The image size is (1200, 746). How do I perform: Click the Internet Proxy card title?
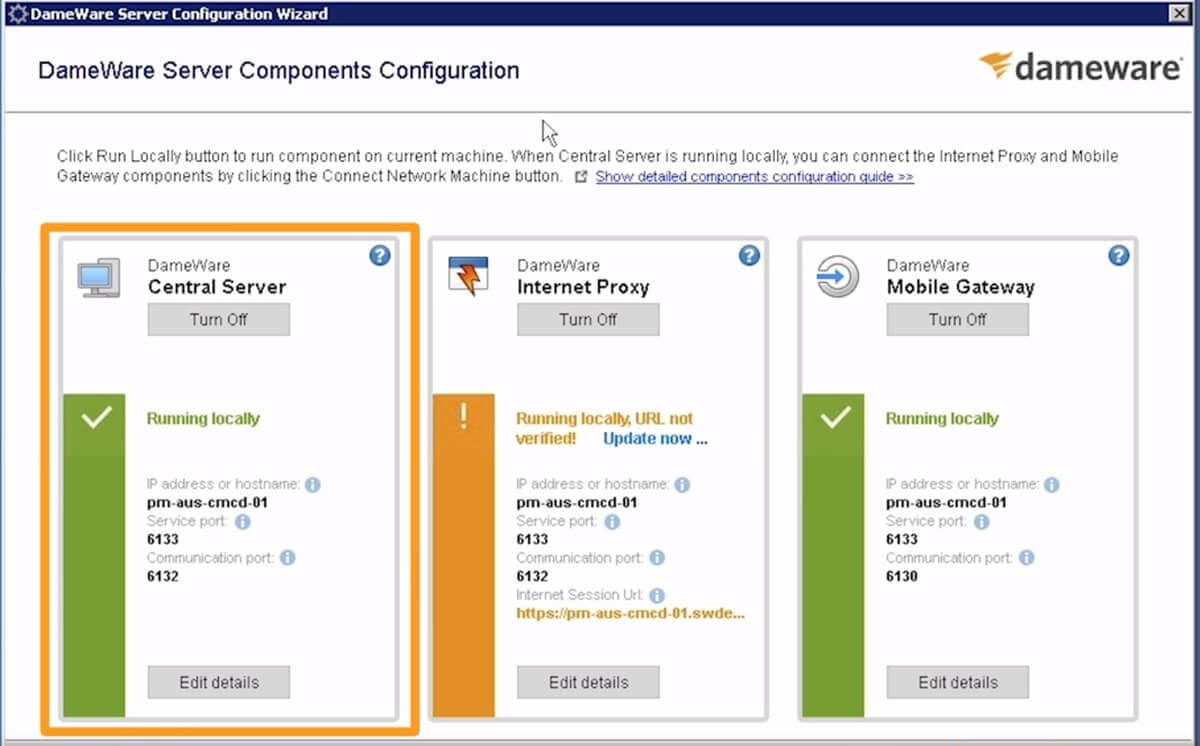pyautogui.click(x=583, y=287)
